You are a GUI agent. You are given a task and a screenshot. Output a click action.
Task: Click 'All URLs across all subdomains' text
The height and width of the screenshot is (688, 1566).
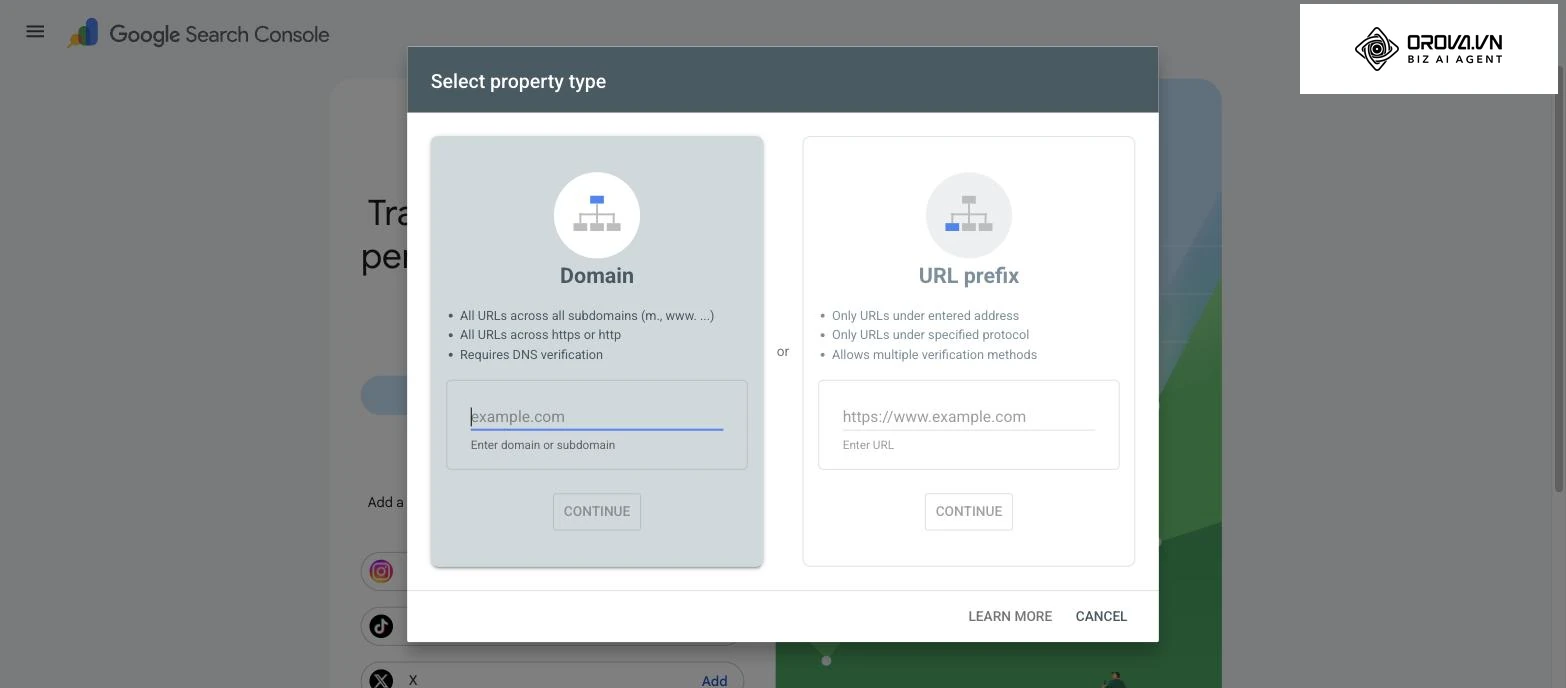click(x=587, y=315)
